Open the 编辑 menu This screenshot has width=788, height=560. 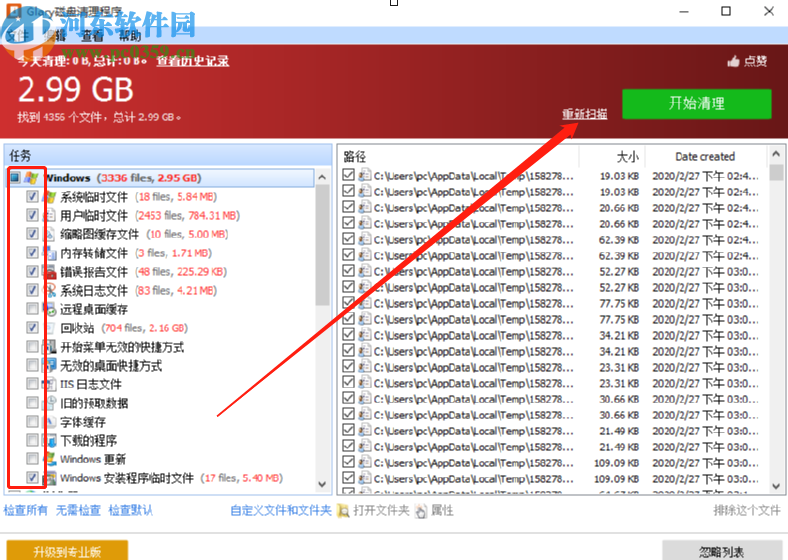pos(54,36)
